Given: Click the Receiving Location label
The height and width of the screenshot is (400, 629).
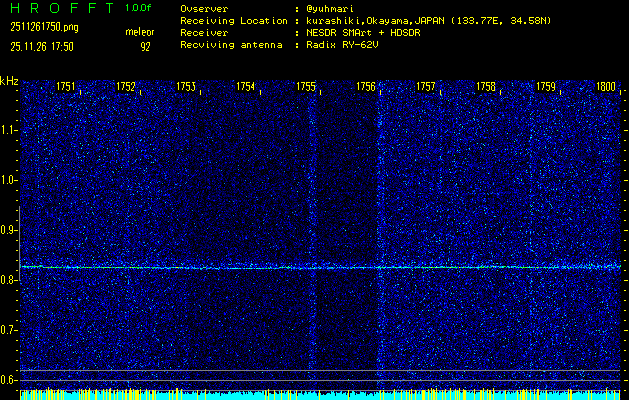Looking at the screenshot, I should [234, 21].
